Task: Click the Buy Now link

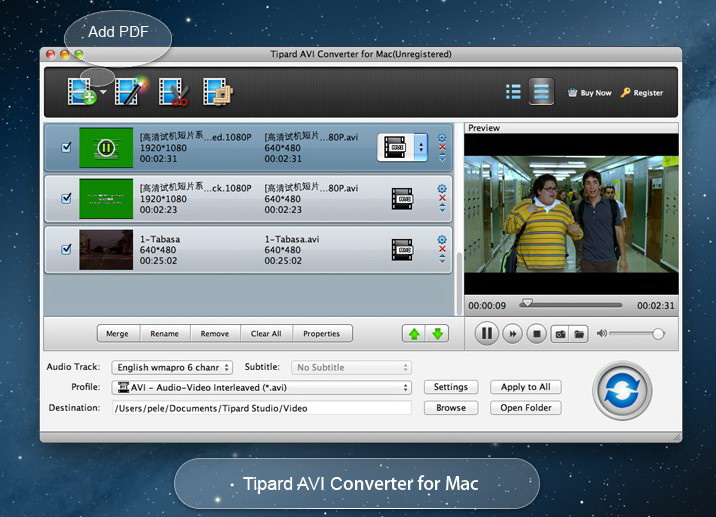Action: coord(589,93)
